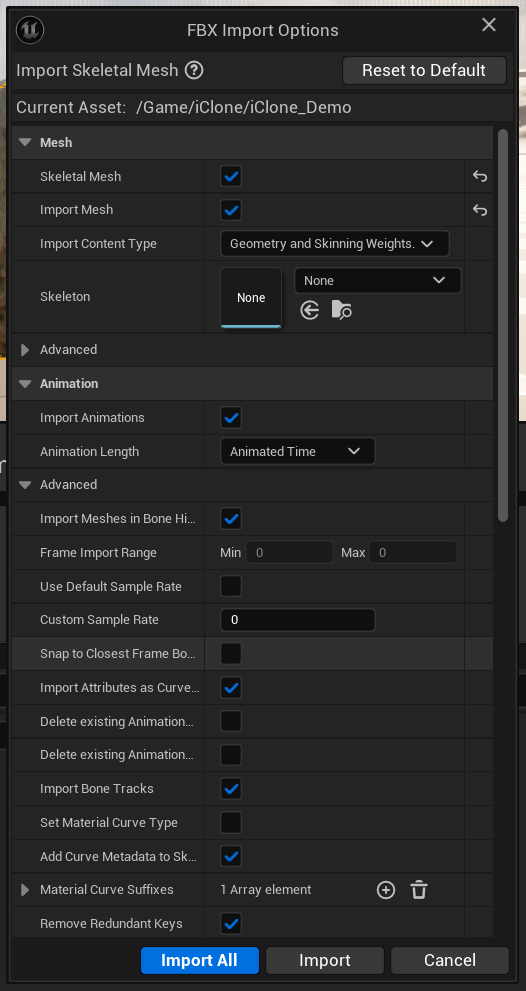The image size is (526, 991).
Task: Add an element to Material Curve Suffixes
Action: click(386, 890)
